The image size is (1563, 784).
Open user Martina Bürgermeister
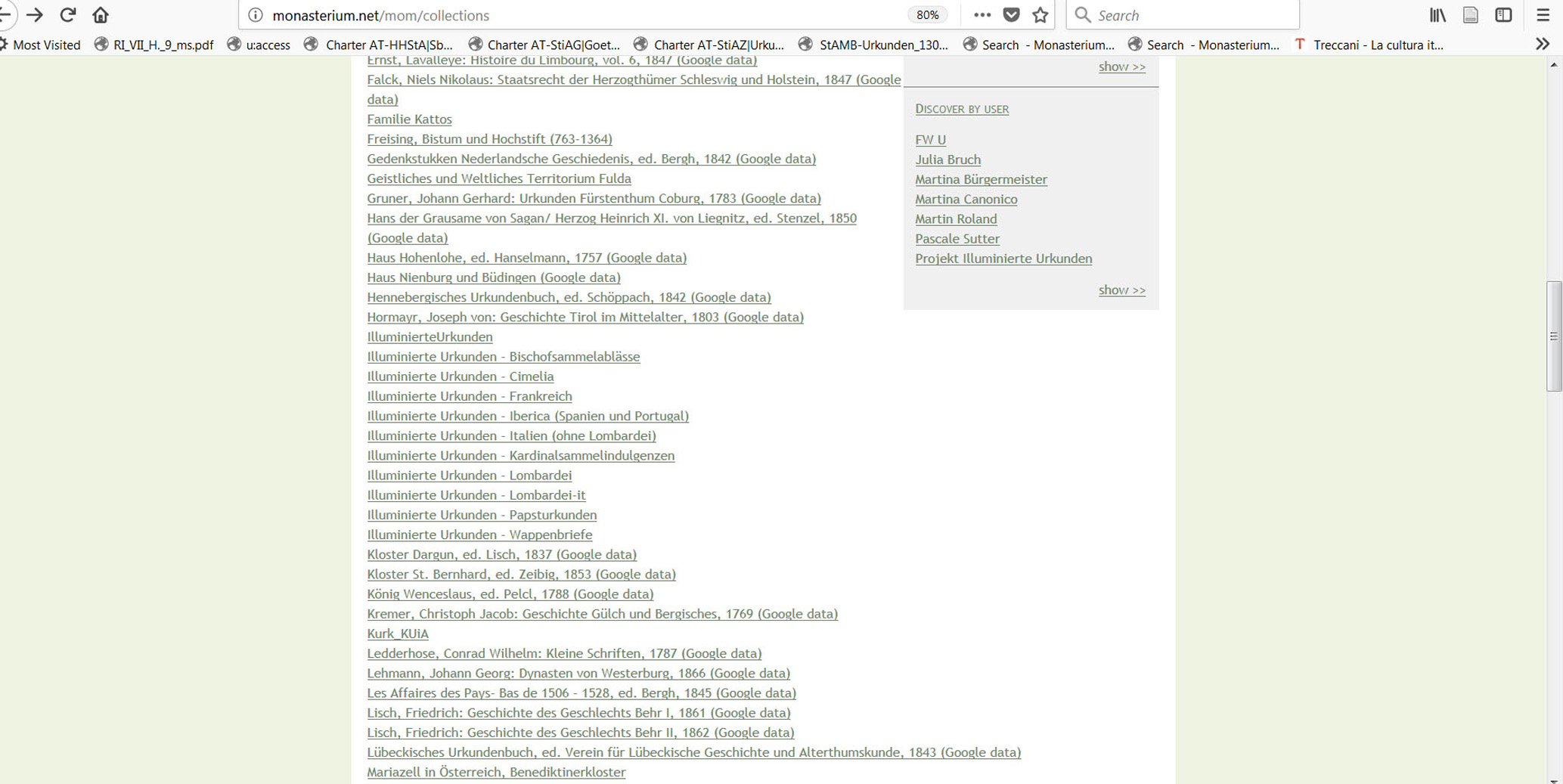981,179
